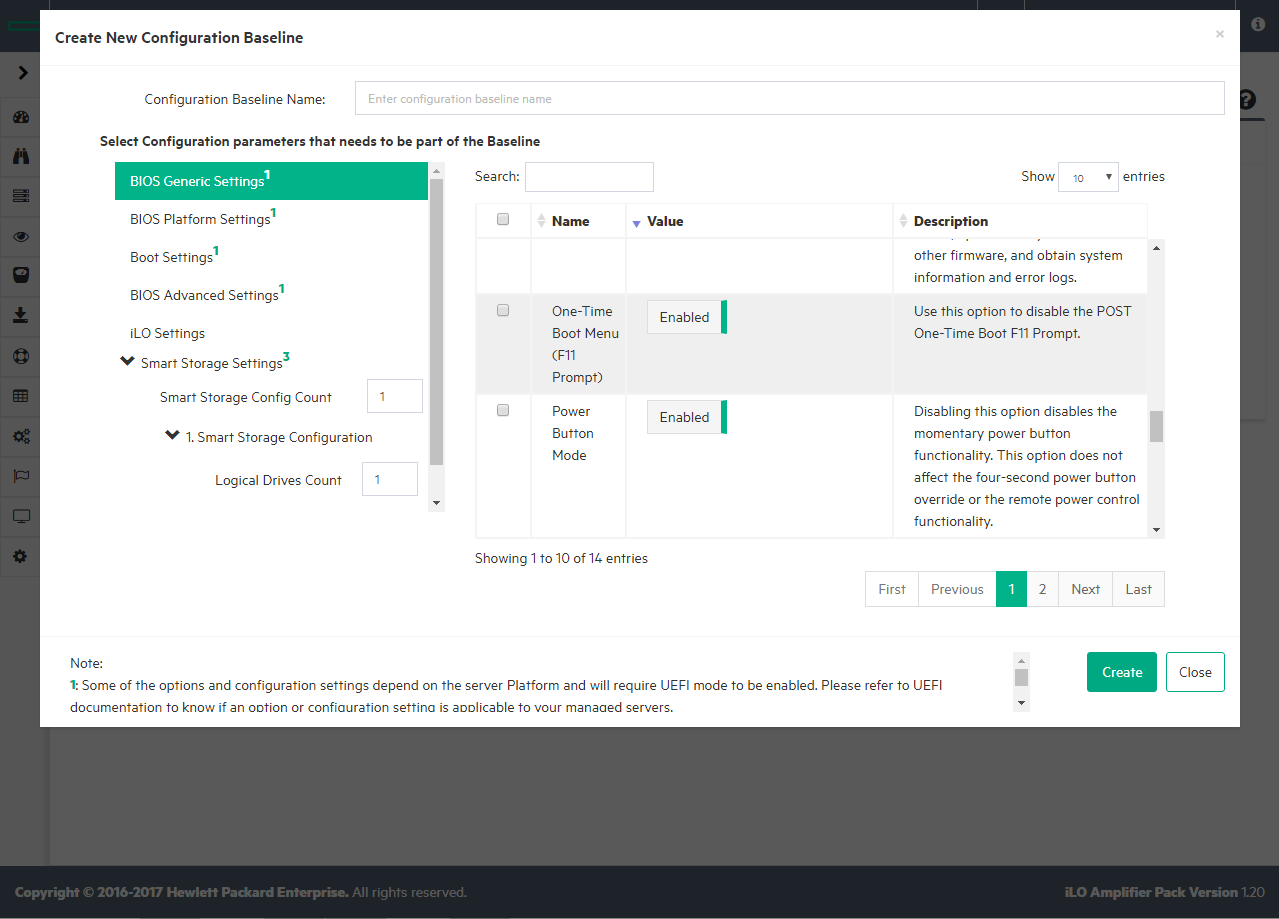Check the Power Button Mode row checkbox
Viewport: 1279px width, 919px height.
tap(503, 410)
